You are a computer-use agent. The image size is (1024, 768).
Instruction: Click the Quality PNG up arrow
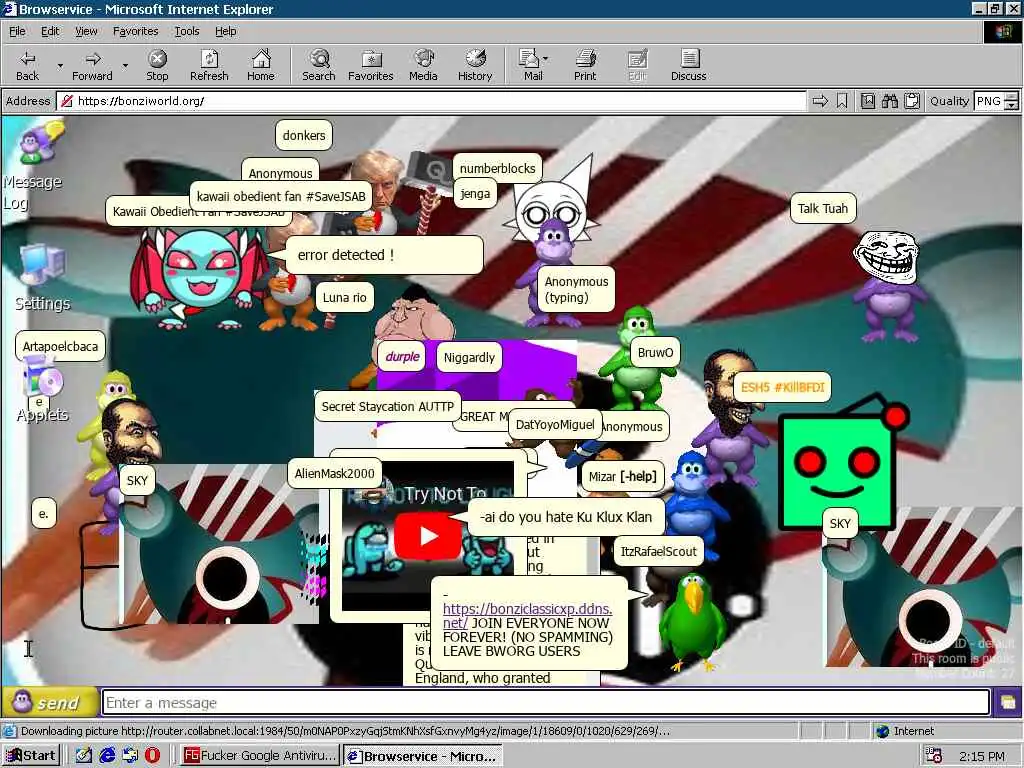[x=1012, y=97]
